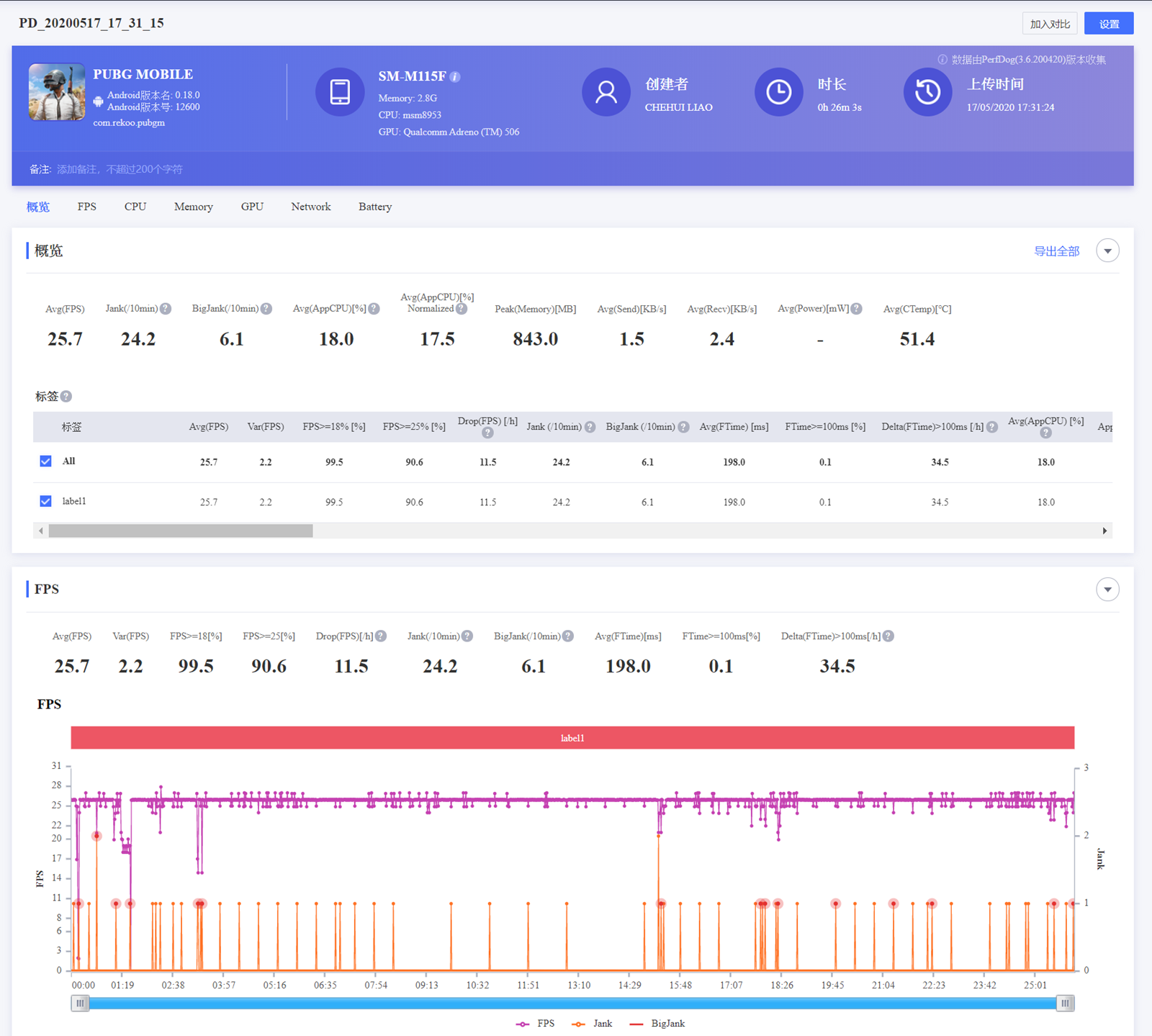This screenshot has height=1036, width=1152.
Task: Click the help icon next to BigJank(/10min) in overview
Action: (x=266, y=309)
